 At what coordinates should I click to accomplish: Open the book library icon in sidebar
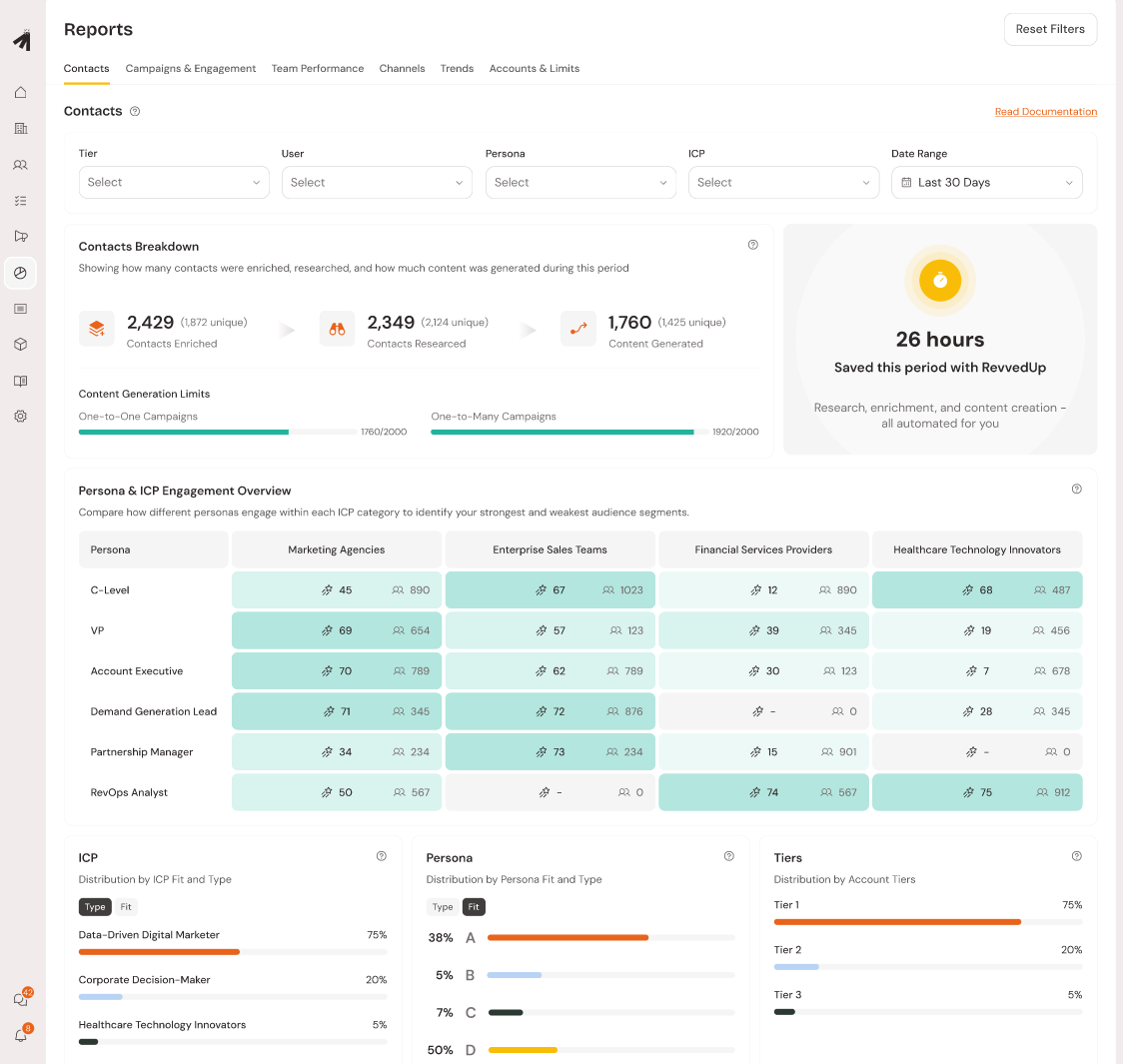point(20,381)
